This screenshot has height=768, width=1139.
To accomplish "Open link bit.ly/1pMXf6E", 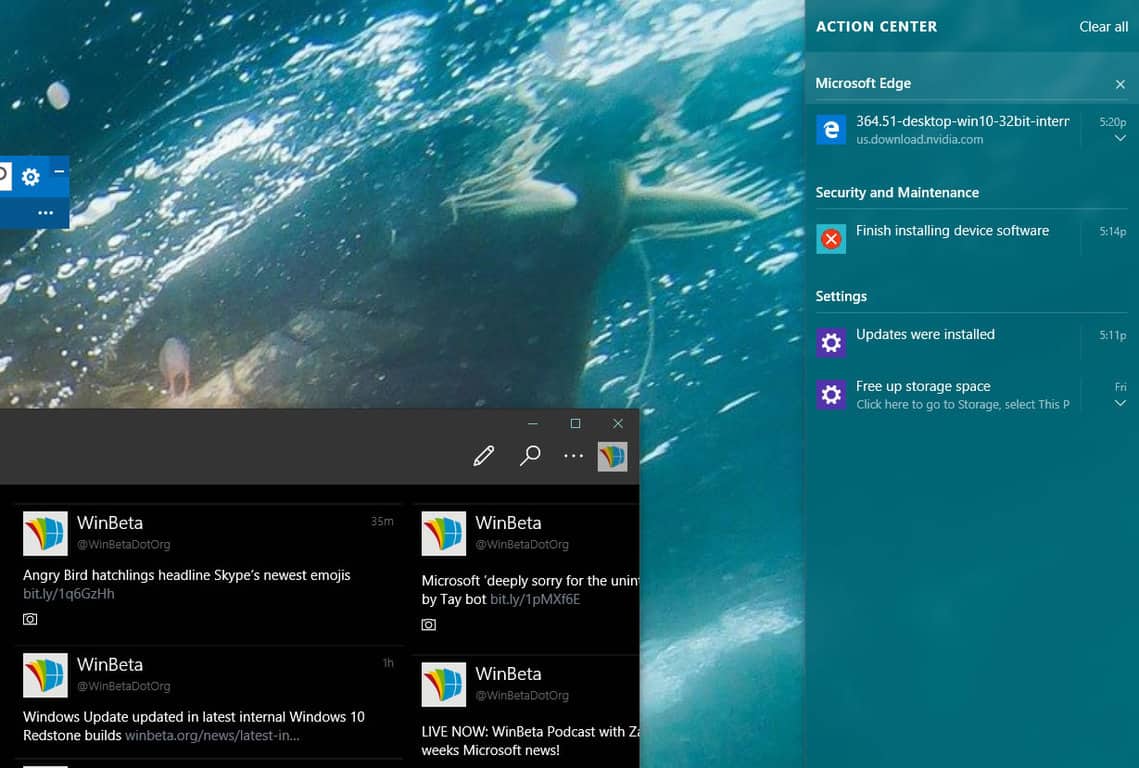I will click(535, 599).
